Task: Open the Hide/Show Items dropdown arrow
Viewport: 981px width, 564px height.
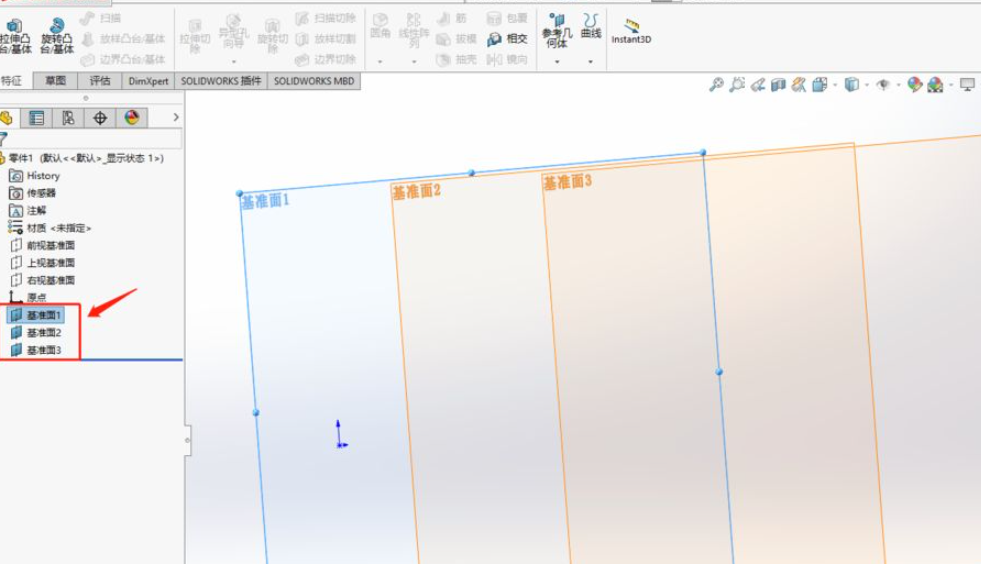Action: click(x=898, y=85)
